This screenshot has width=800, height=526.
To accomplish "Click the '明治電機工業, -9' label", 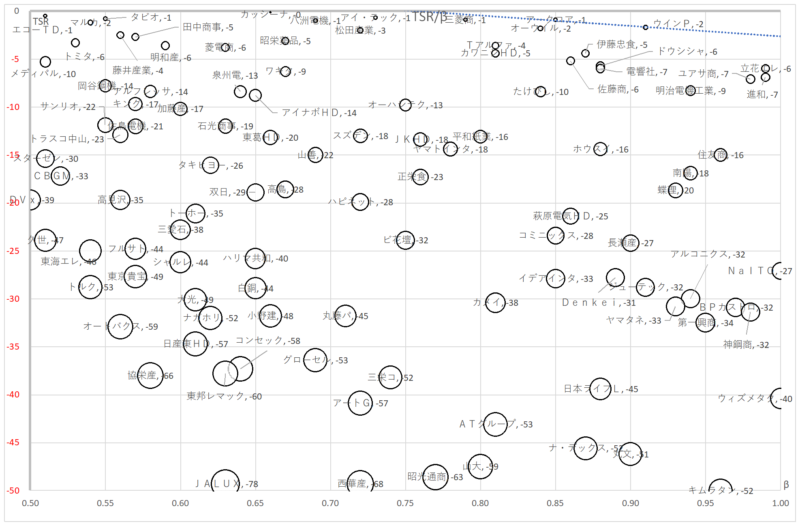I will 691,91.
